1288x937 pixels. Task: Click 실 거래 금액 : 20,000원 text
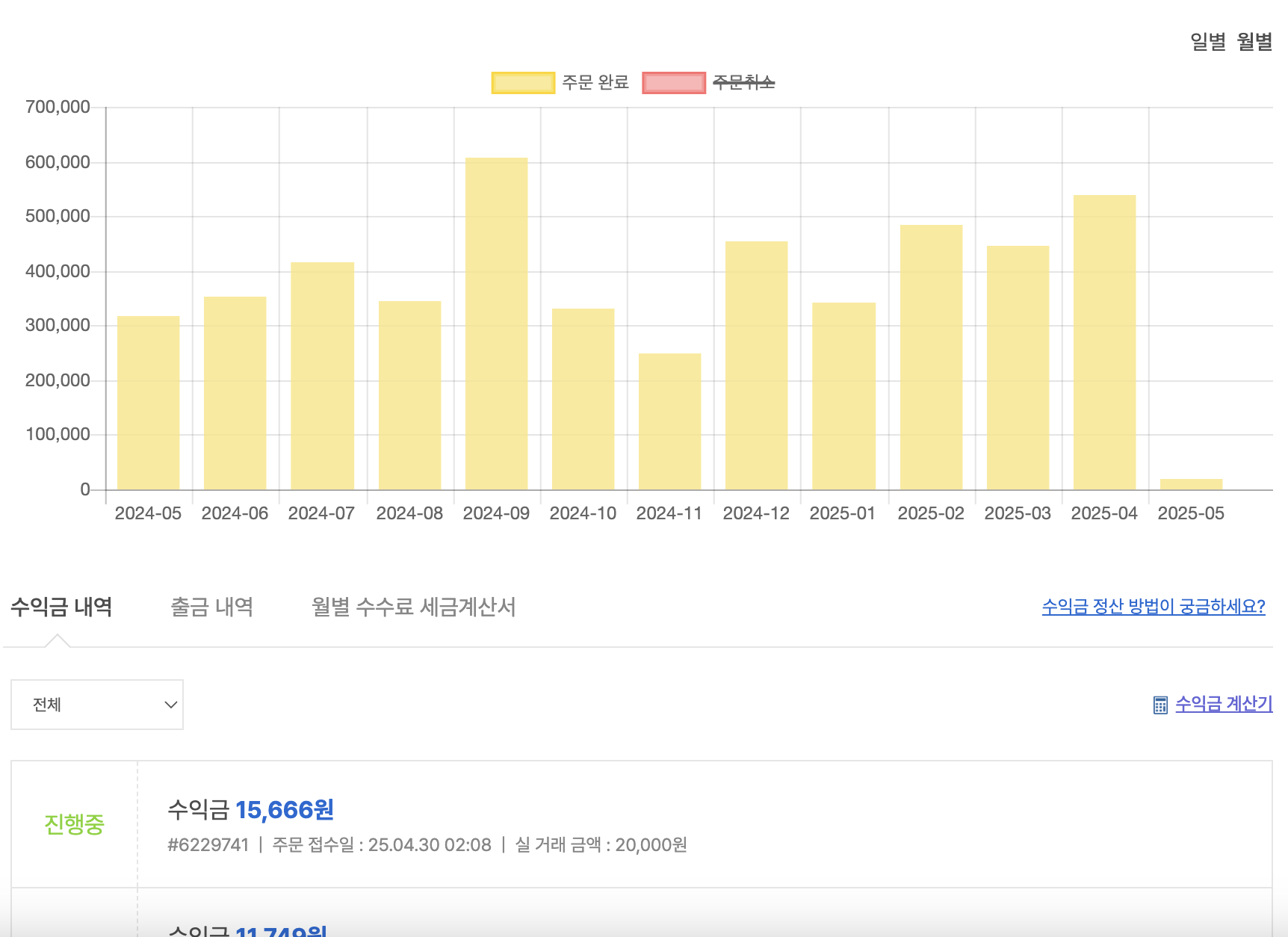point(601,845)
